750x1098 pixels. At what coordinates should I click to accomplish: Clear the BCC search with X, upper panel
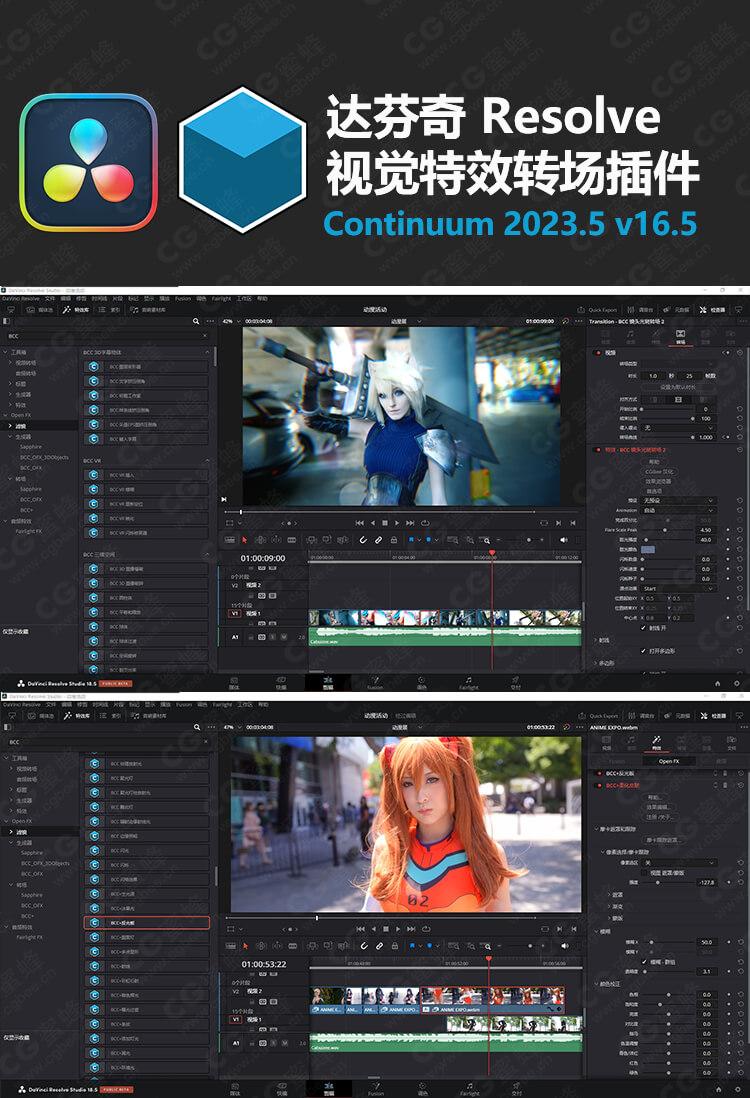205,335
